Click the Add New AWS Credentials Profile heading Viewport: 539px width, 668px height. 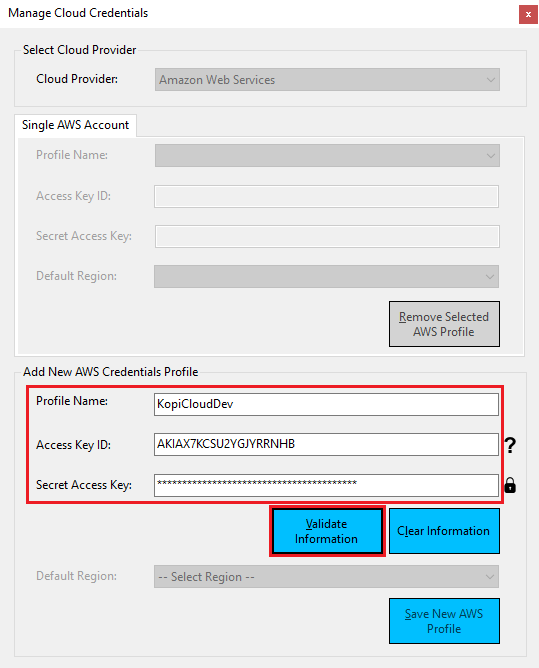tap(111, 372)
